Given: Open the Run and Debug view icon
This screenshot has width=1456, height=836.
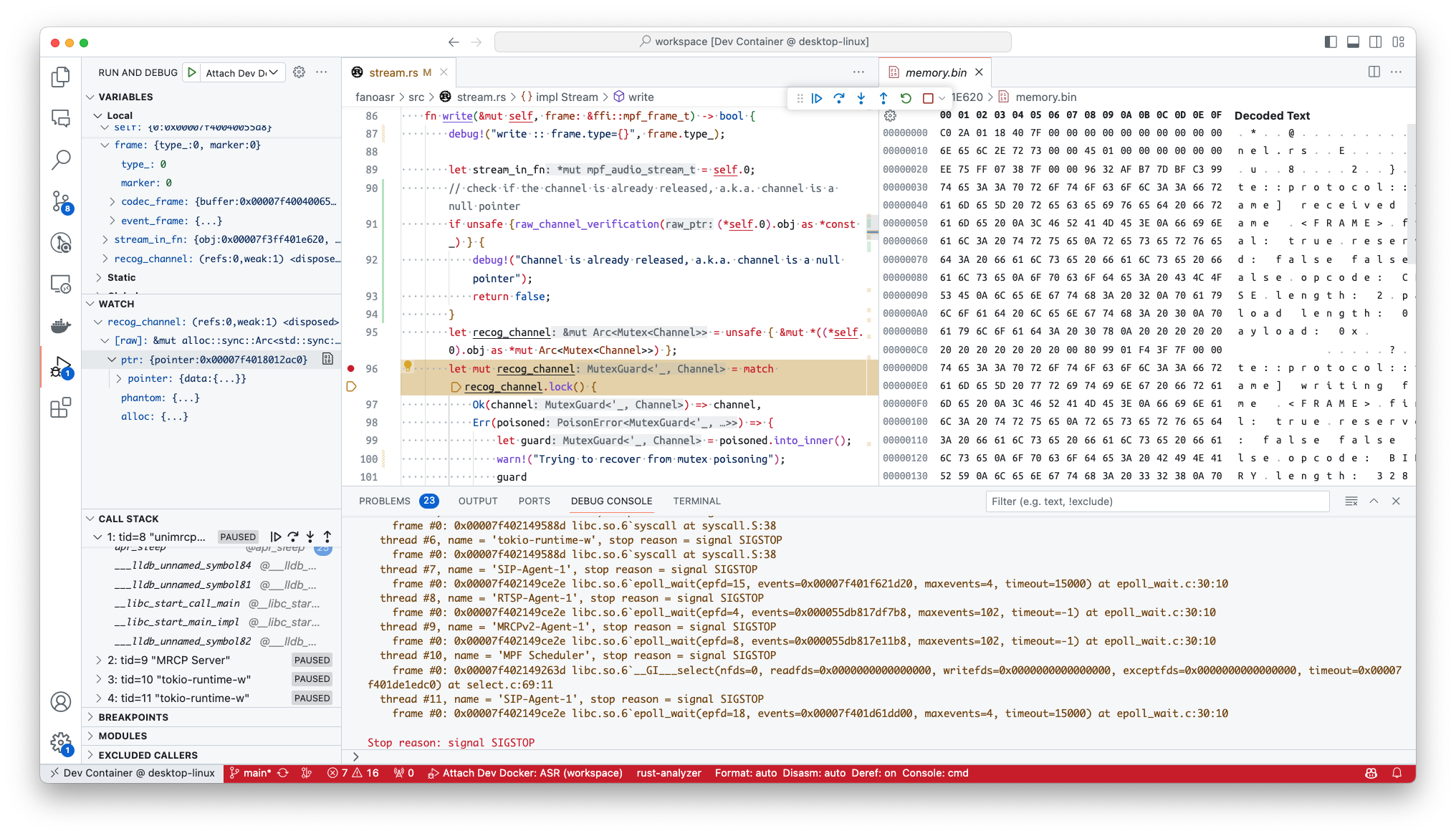Looking at the screenshot, I should pos(61,367).
